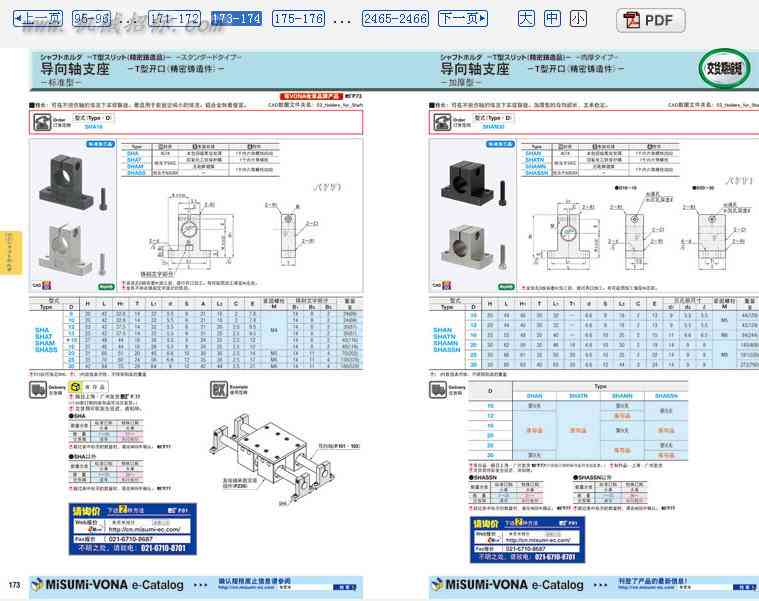Click the black SHAN thick holder photo
Screen dimensions: 759x601
pos(468,181)
